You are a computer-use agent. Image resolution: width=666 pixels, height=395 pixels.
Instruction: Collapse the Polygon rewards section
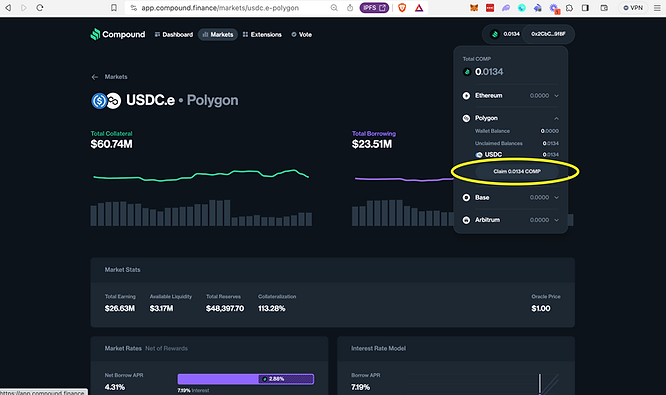click(x=511, y=118)
